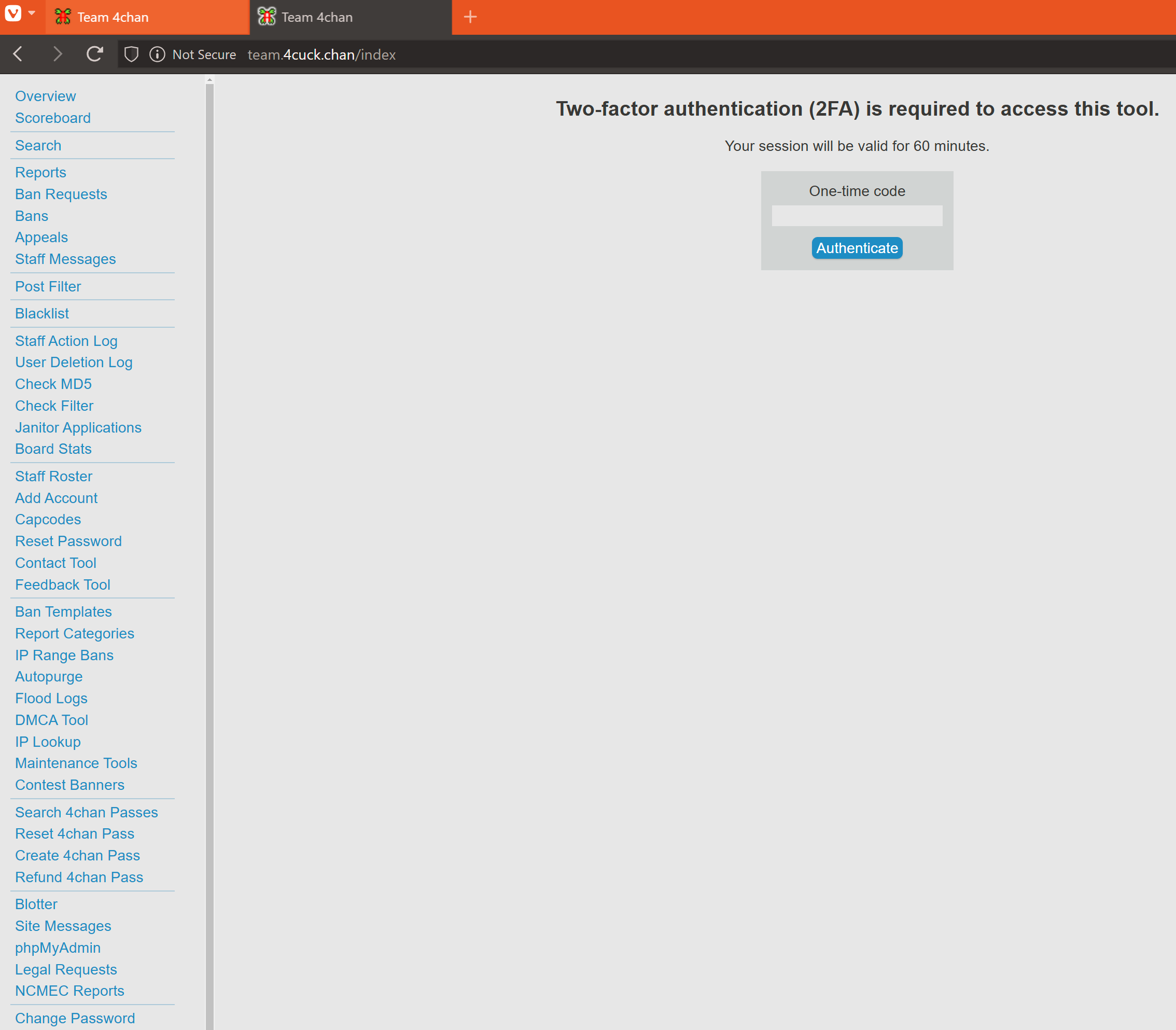This screenshot has width=1176, height=1030.
Task: Click the site info circle icon
Action: tap(157, 54)
